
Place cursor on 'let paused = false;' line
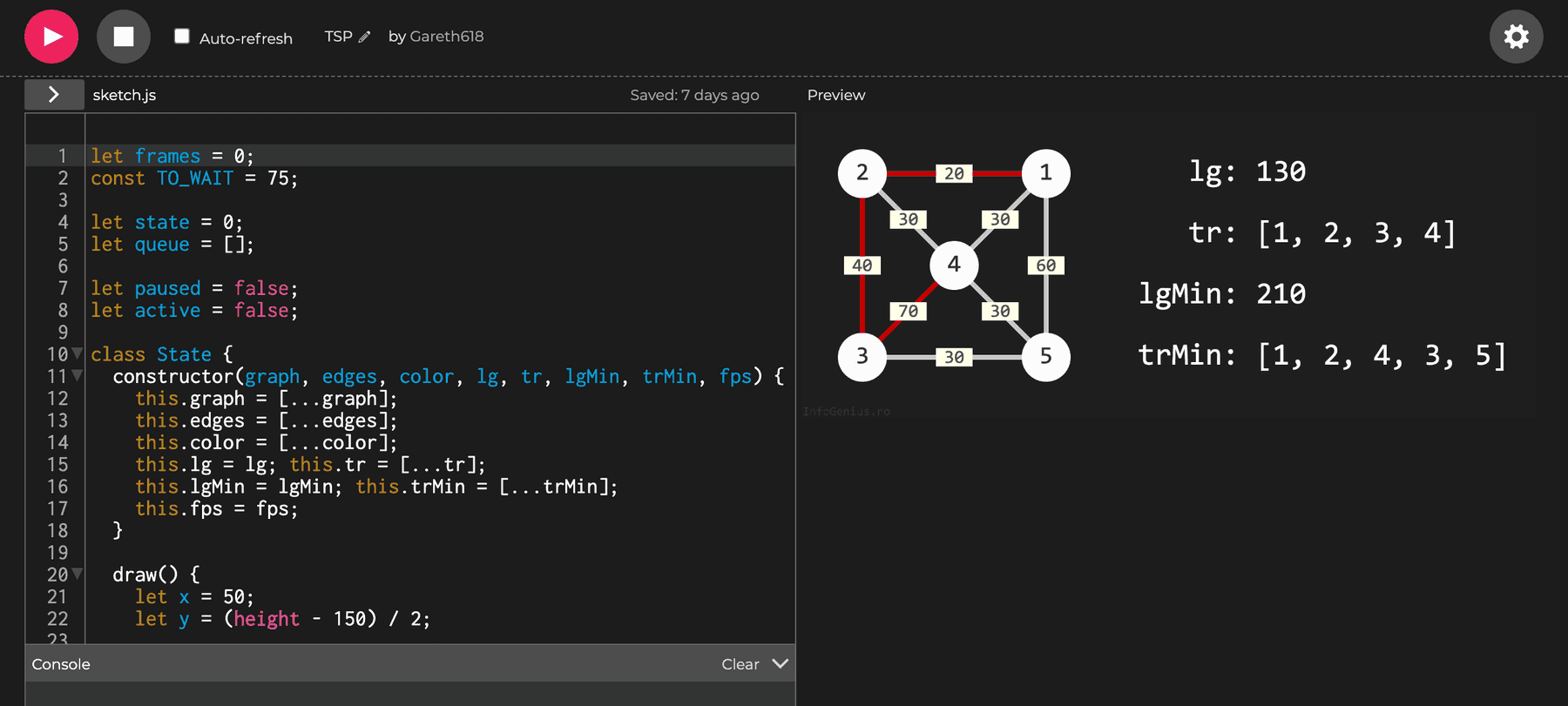pos(194,288)
